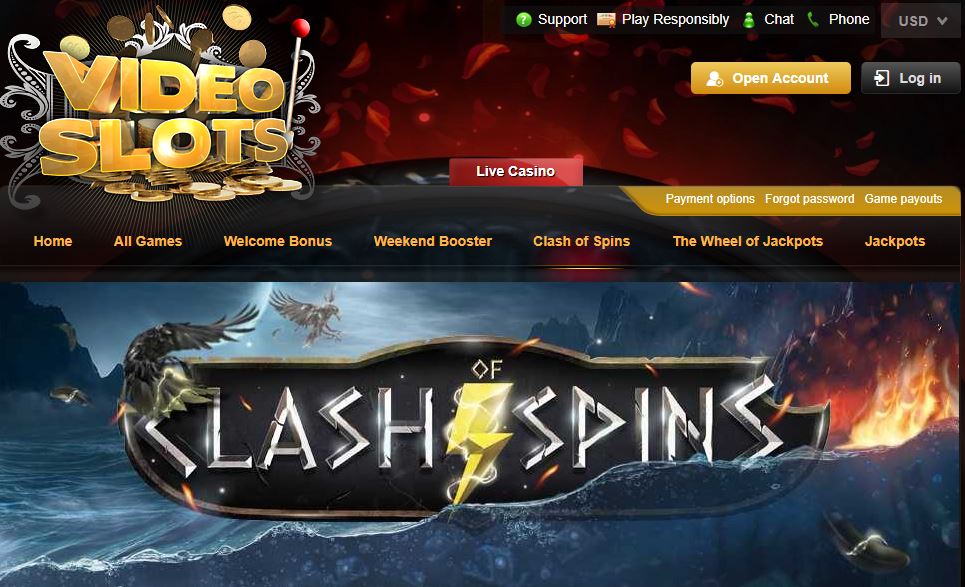Go to Welcome Bonus page
This screenshot has width=965, height=587.
[278, 241]
